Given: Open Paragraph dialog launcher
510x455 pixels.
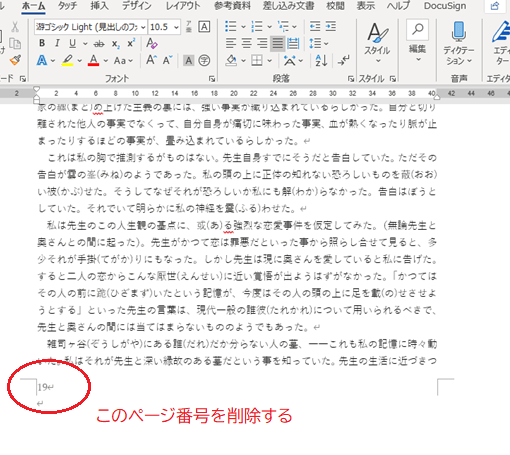Looking at the screenshot, I should point(351,79).
